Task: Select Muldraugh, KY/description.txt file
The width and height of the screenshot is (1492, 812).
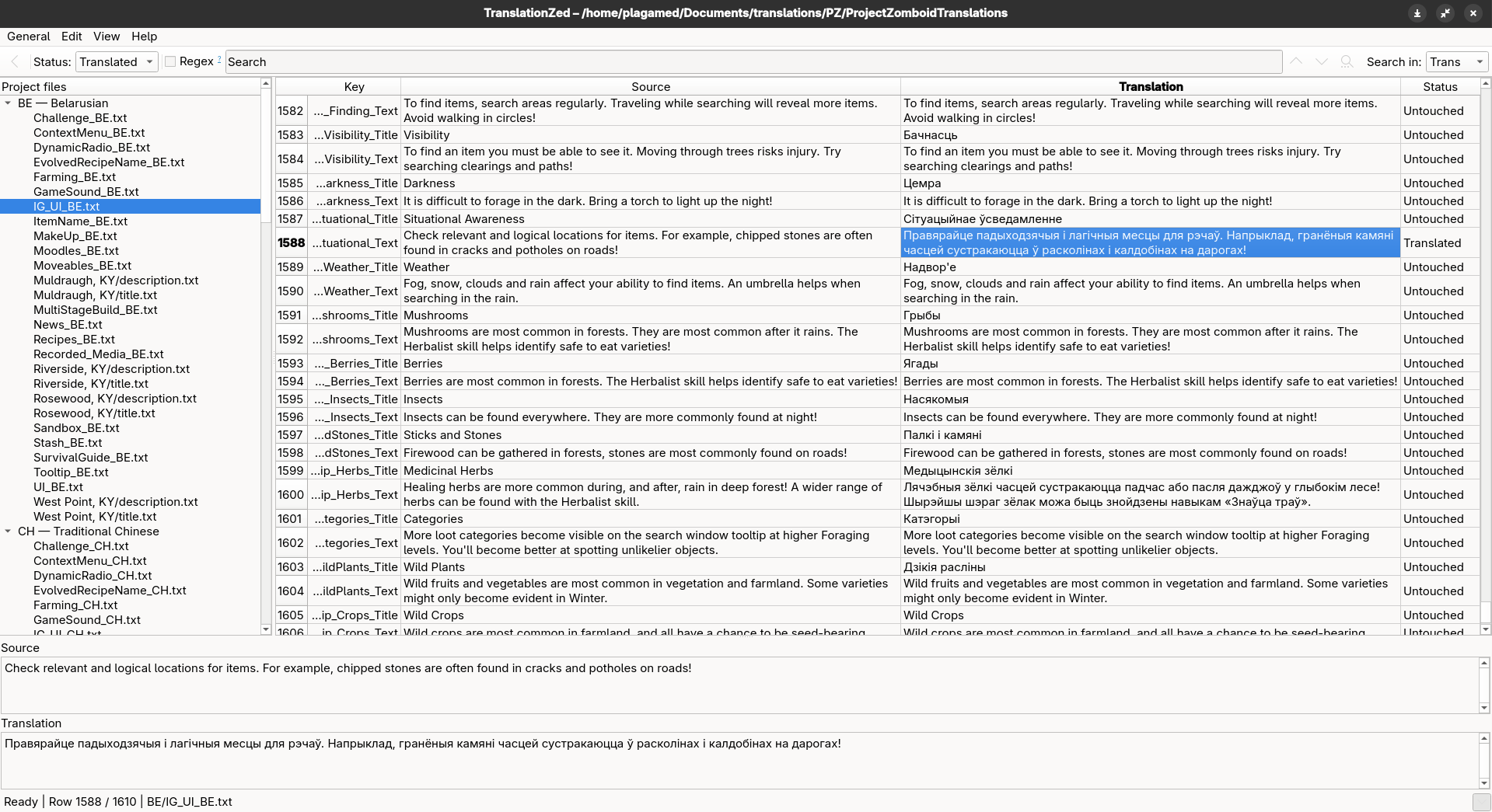Action: [x=116, y=281]
